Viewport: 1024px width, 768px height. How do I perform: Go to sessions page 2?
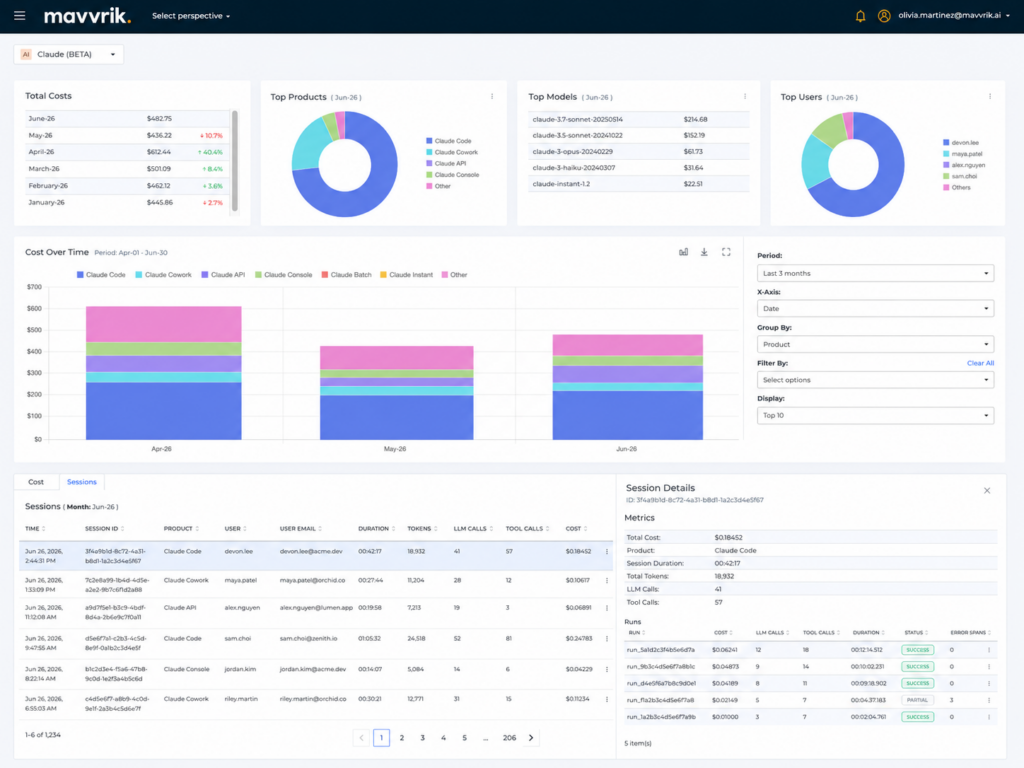[x=402, y=738]
